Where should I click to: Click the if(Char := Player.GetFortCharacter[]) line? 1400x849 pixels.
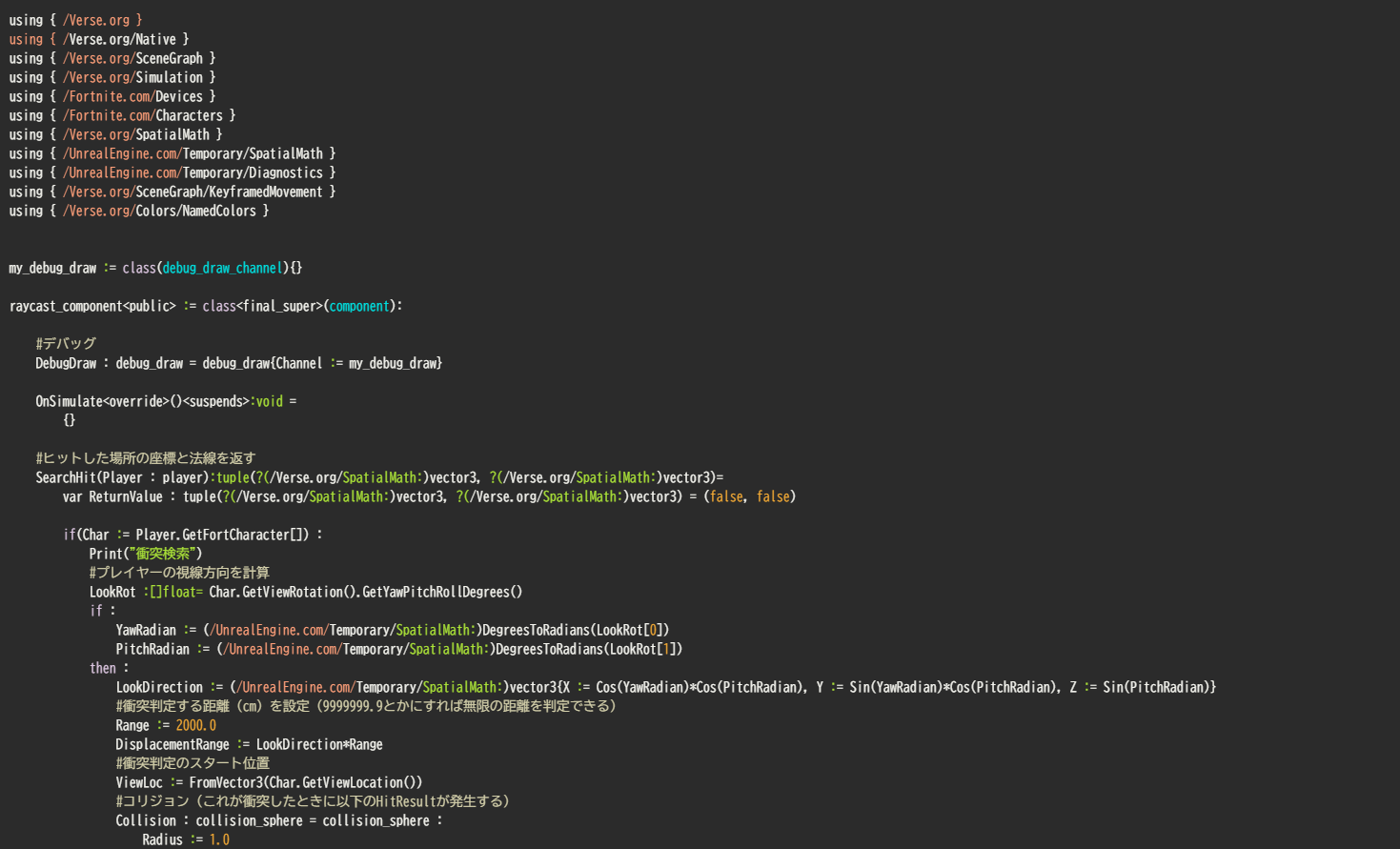point(193,535)
